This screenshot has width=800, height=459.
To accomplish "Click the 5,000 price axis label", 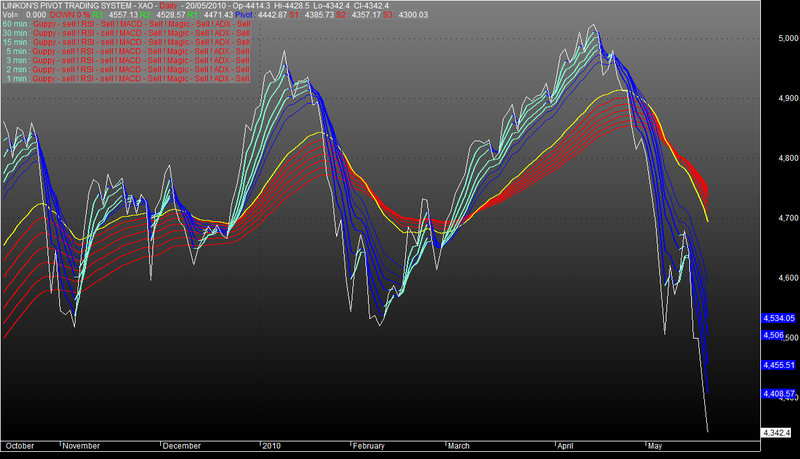I will [x=788, y=38].
